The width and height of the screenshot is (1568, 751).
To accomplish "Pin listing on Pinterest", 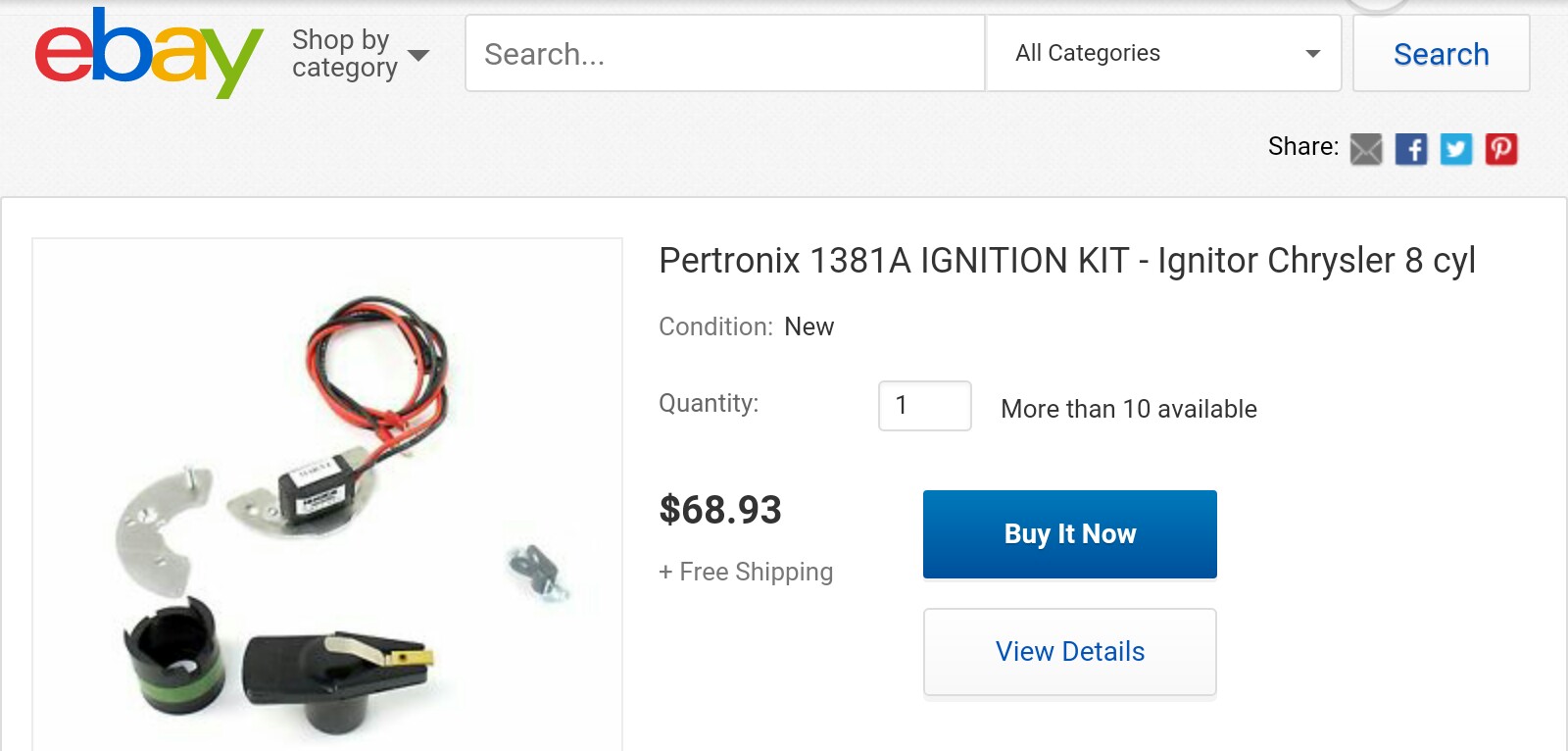I will click(1501, 149).
